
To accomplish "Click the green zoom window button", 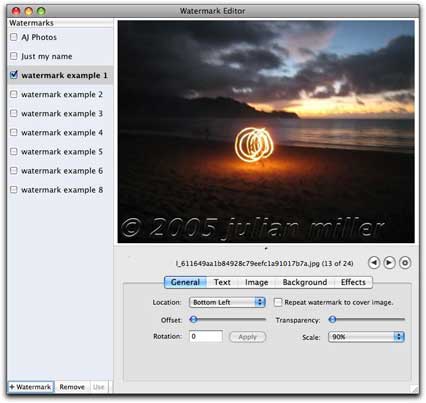I will coord(41,11).
